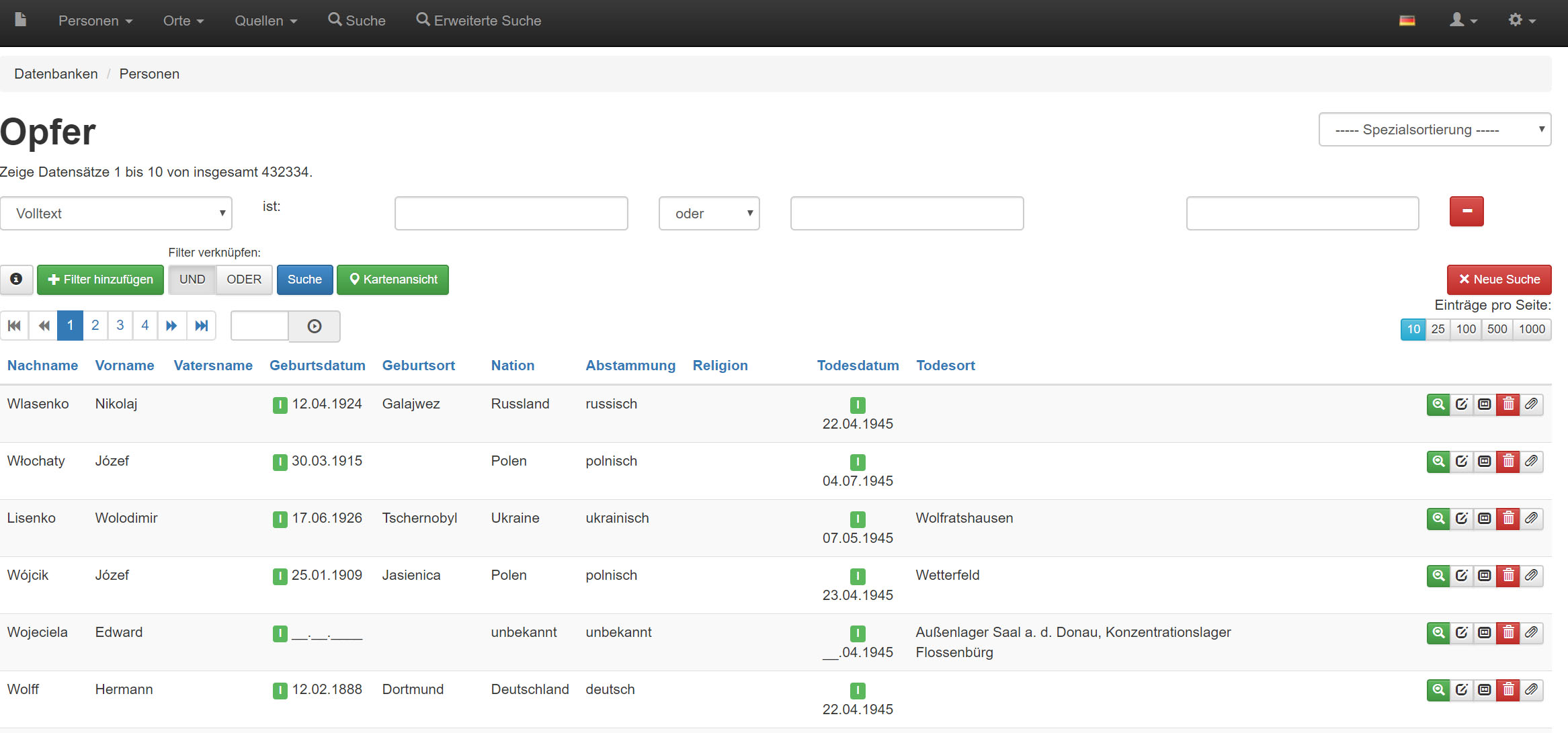
Task: Sort by Geburtsdatum column
Action: coord(317,365)
